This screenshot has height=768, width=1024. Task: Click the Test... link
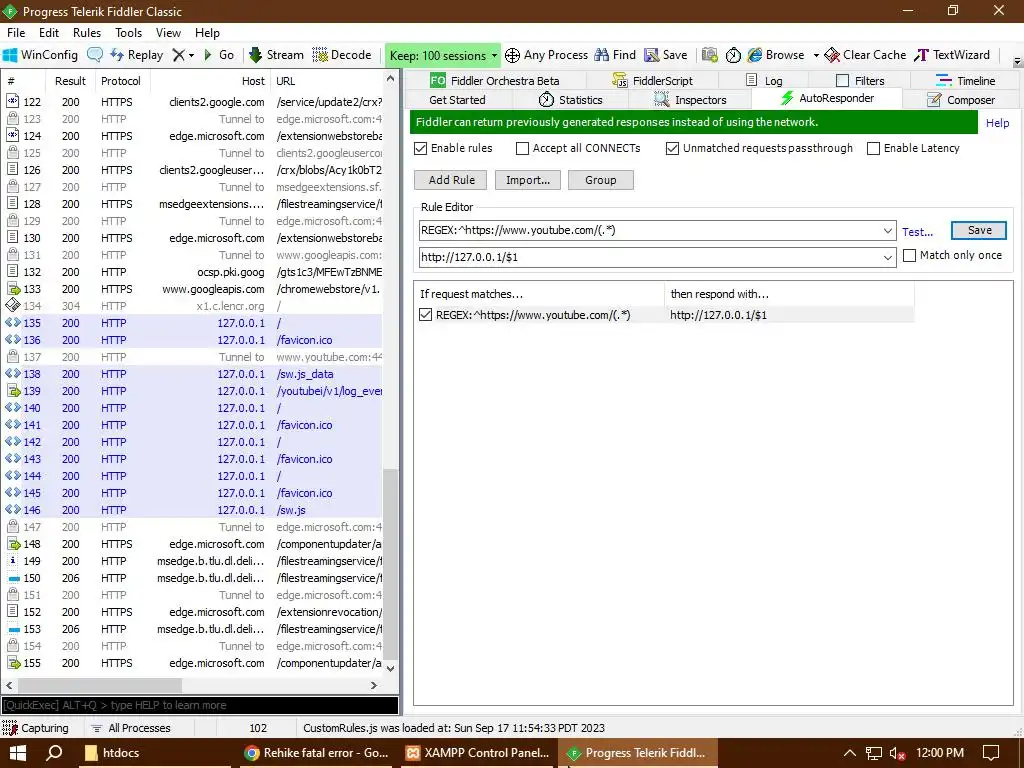point(917,232)
